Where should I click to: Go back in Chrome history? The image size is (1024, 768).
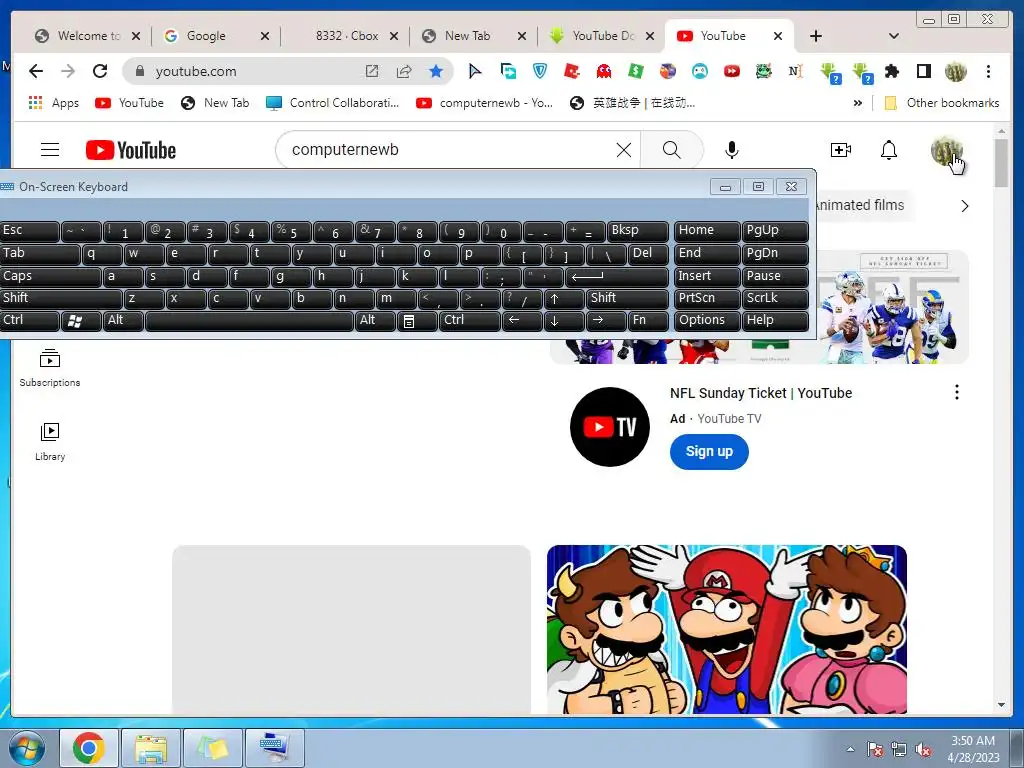pyautogui.click(x=36, y=71)
